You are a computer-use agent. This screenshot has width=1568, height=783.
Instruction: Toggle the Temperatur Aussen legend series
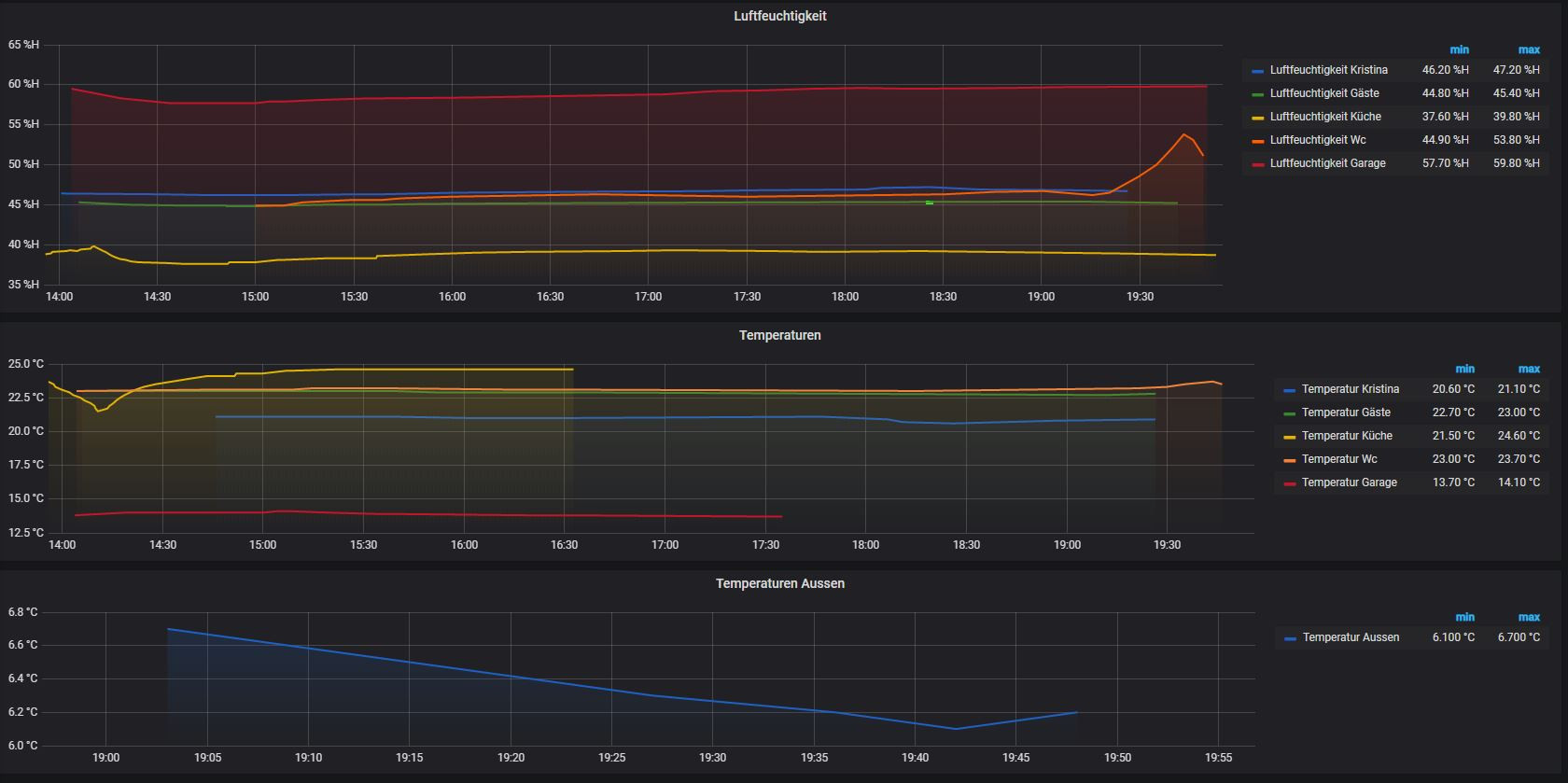coord(1351,637)
